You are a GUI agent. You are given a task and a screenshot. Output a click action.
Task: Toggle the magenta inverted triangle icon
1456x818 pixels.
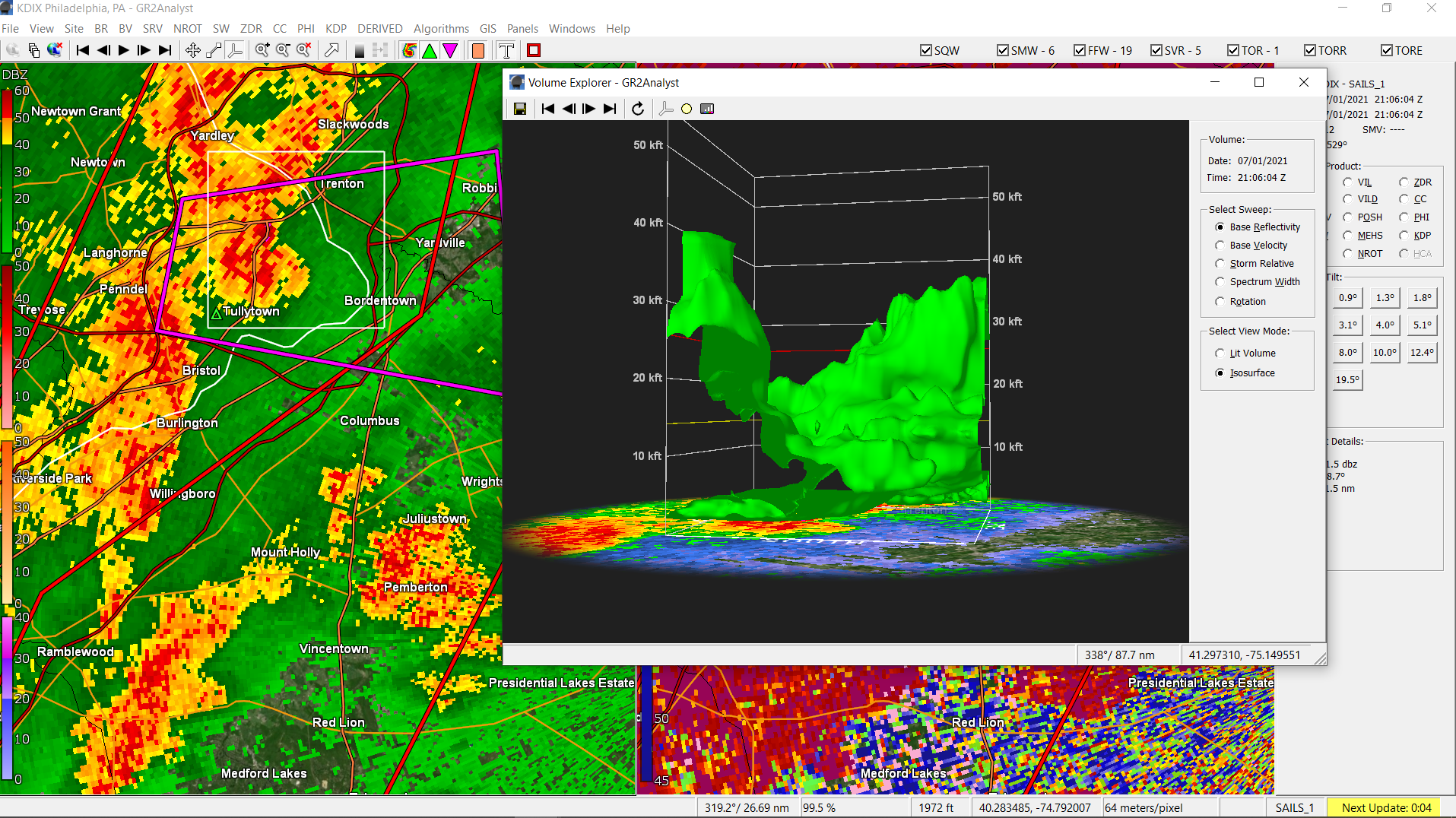click(x=450, y=50)
